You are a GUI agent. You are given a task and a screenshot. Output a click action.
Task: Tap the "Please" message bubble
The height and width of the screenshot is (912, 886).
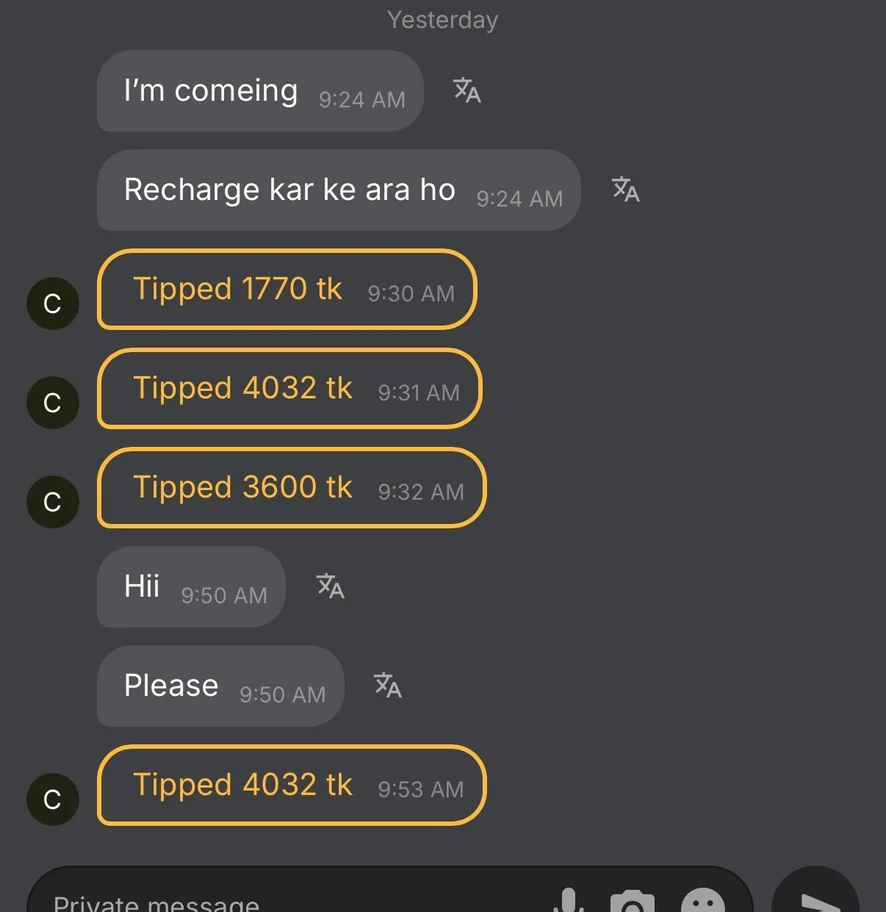220,686
